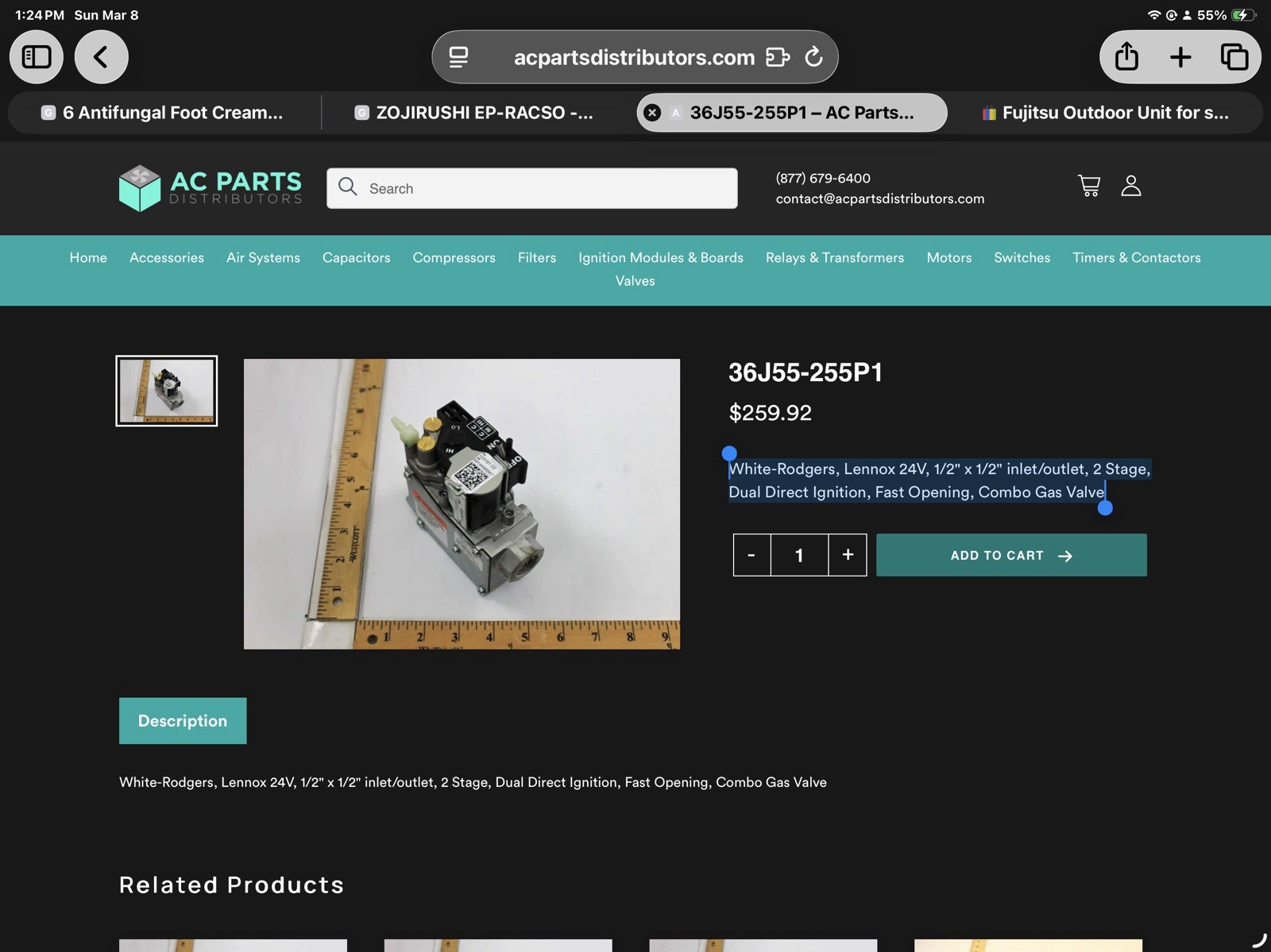The image size is (1271, 952).
Task: Check the Wi-Fi status icon
Action: pos(1154,15)
